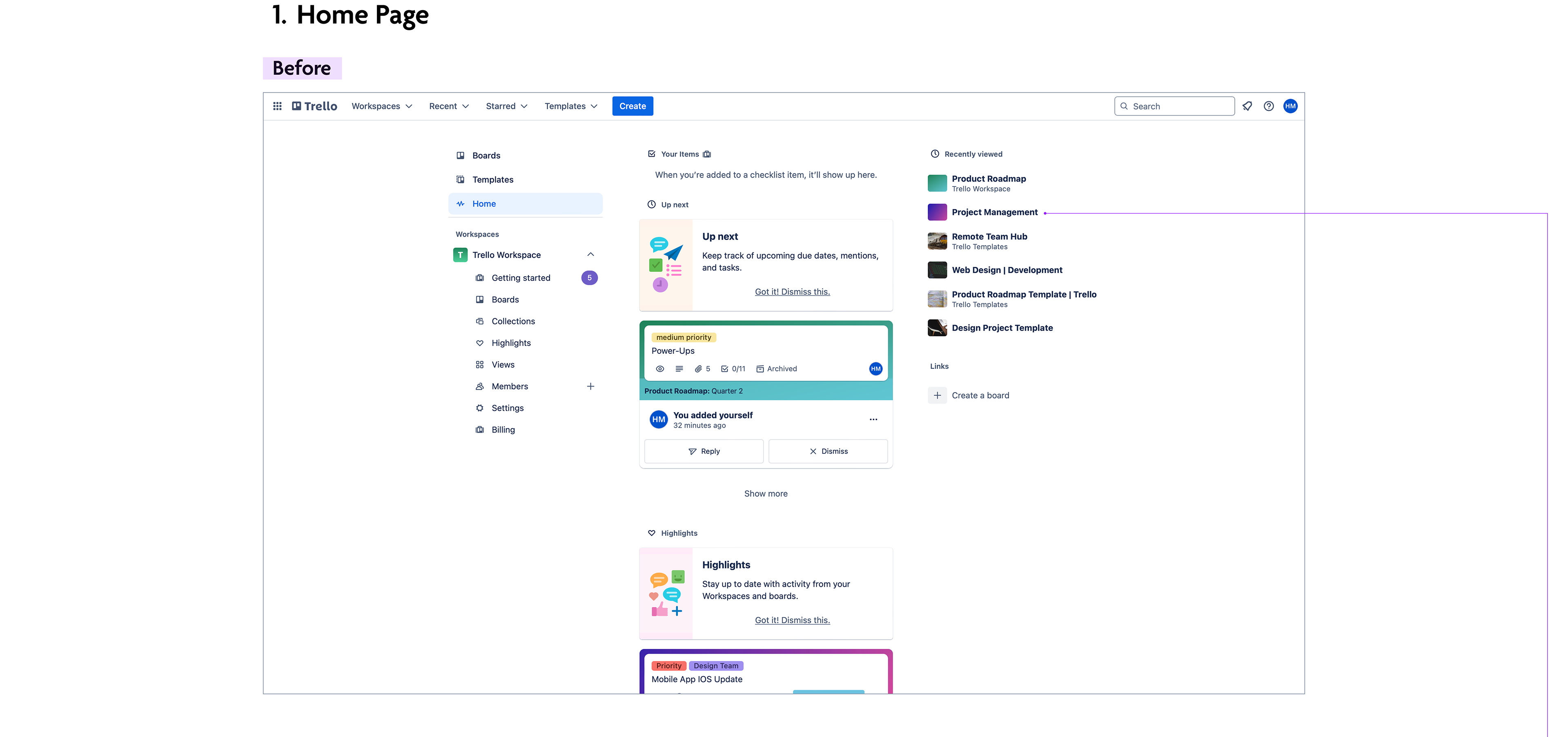Click the top Boards sidebar icon
Image resolution: width=1568 pixels, height=737 pixels.
tap(460, 155)
